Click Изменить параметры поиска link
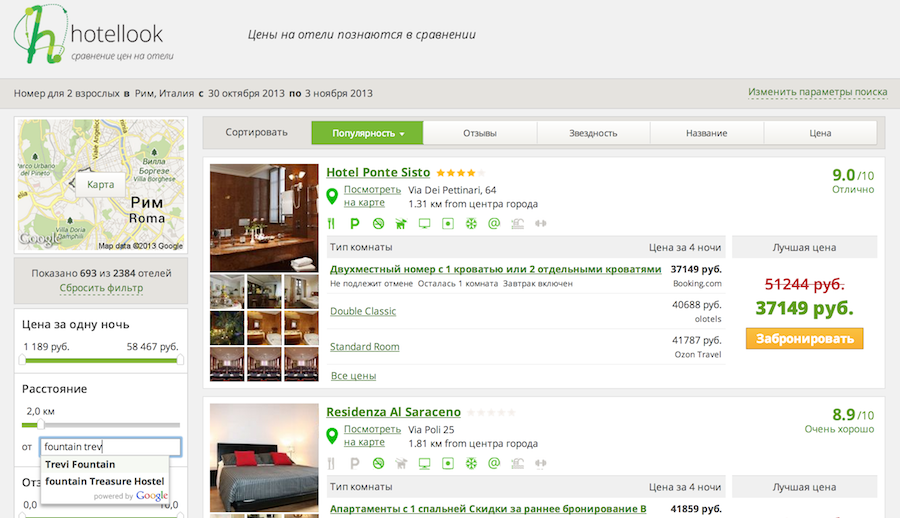900x518 pixels. coord(817,92)
